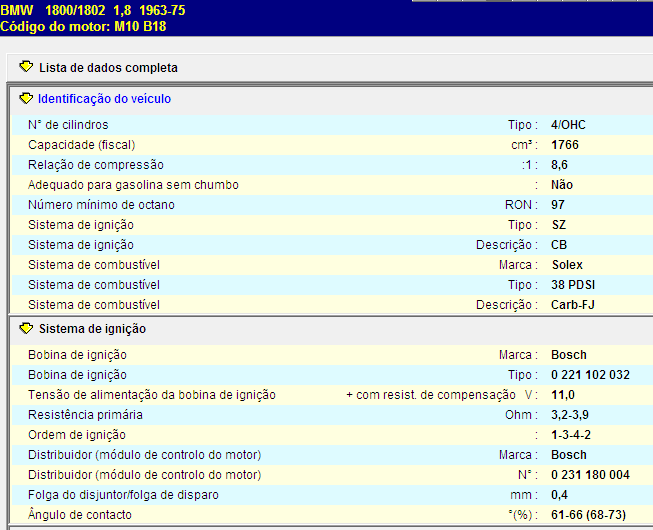Image resolution: width=653 pixels, height=530 pixels.
Task: Click the Código do motor: M10 B18 text
Action: [x=83, y=26]
